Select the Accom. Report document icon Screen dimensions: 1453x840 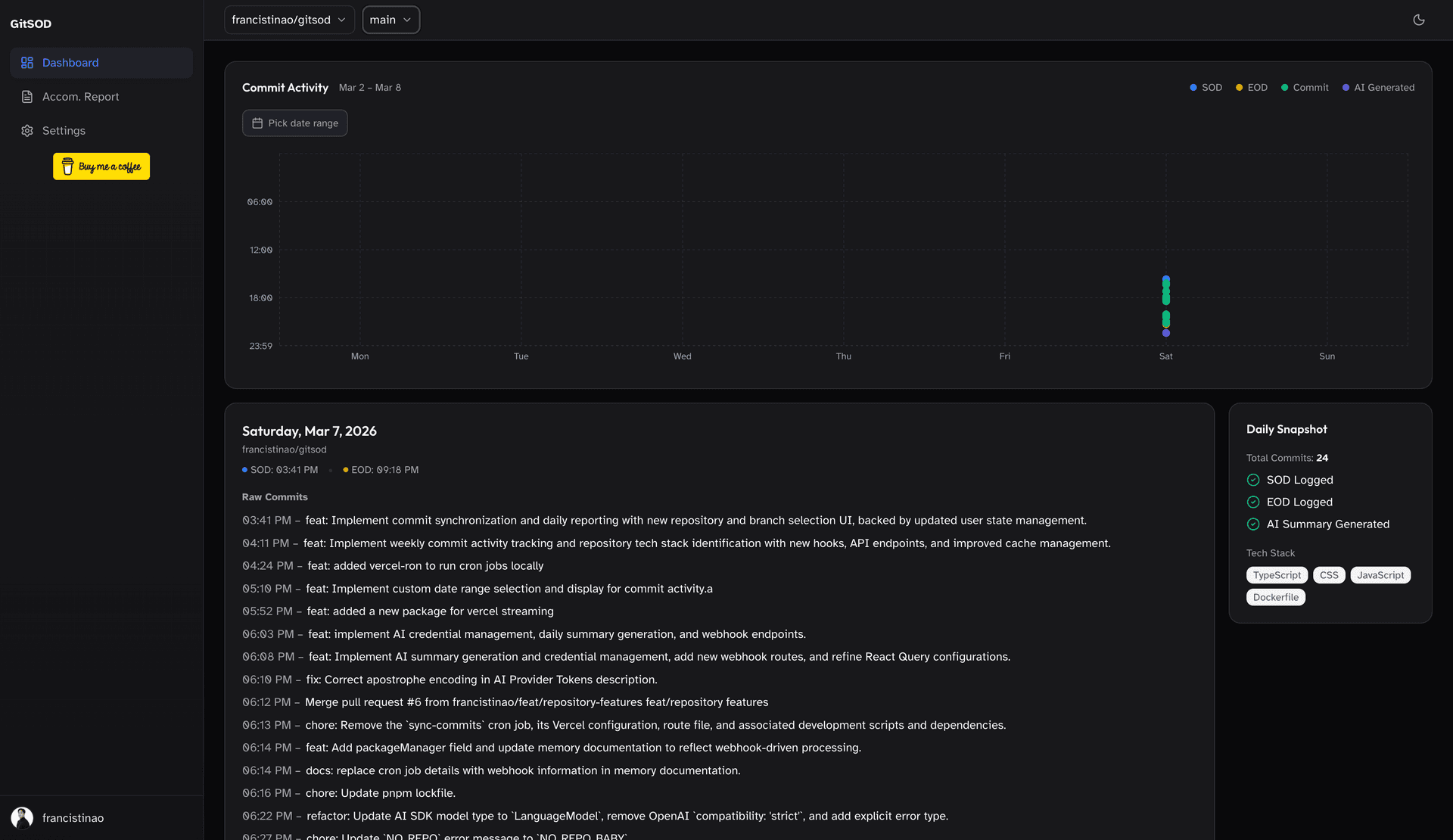[x=27, y=96]
